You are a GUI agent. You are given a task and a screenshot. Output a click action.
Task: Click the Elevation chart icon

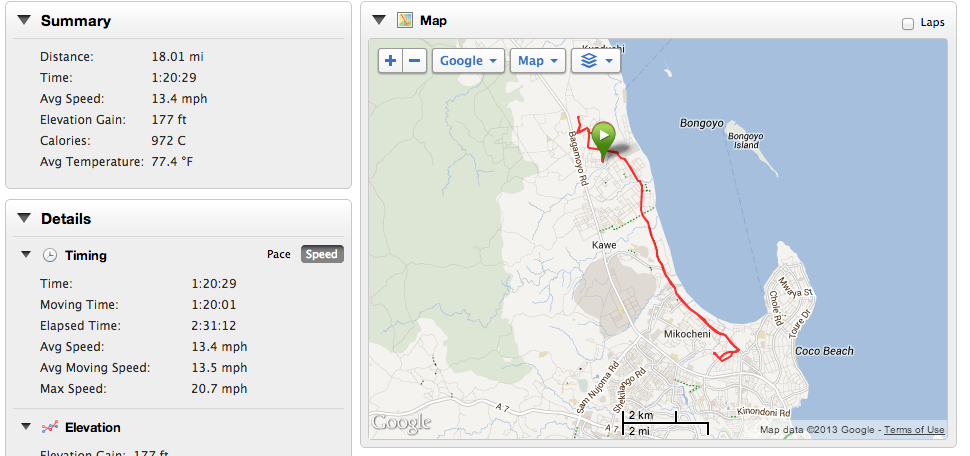pyautogui.click(x=49, y=428)
